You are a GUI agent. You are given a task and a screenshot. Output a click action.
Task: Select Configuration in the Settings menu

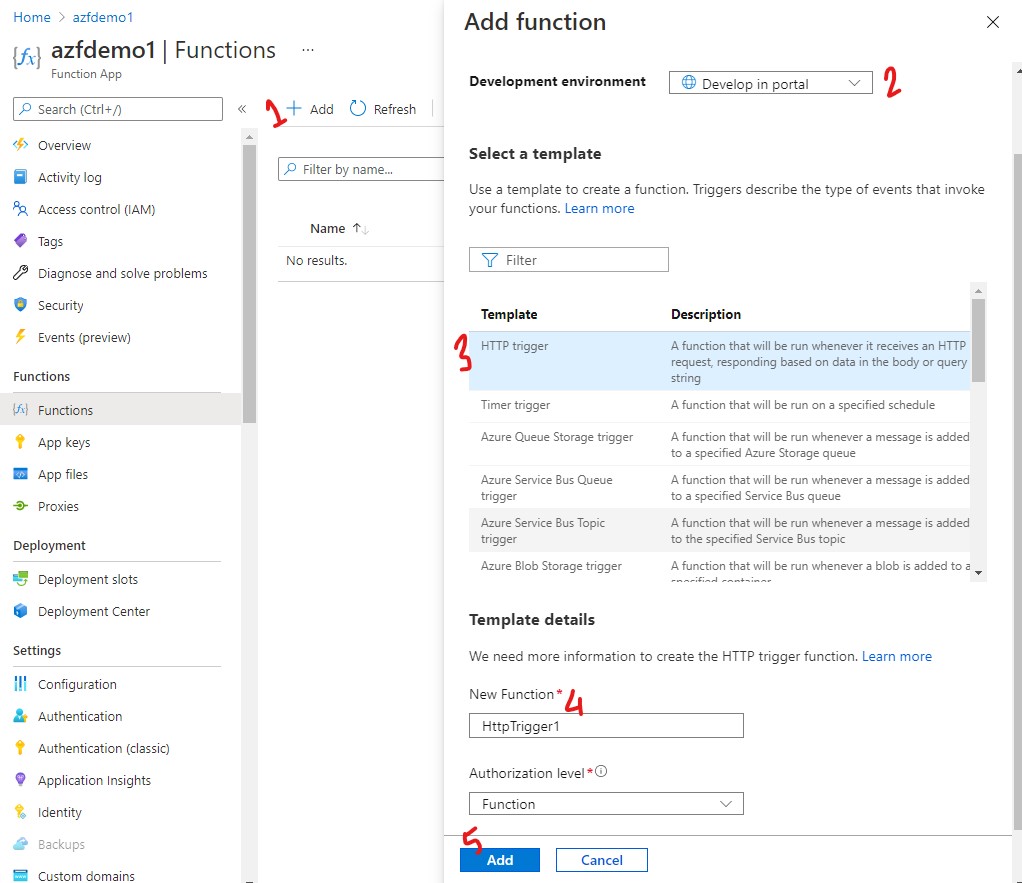coord(77,684)
